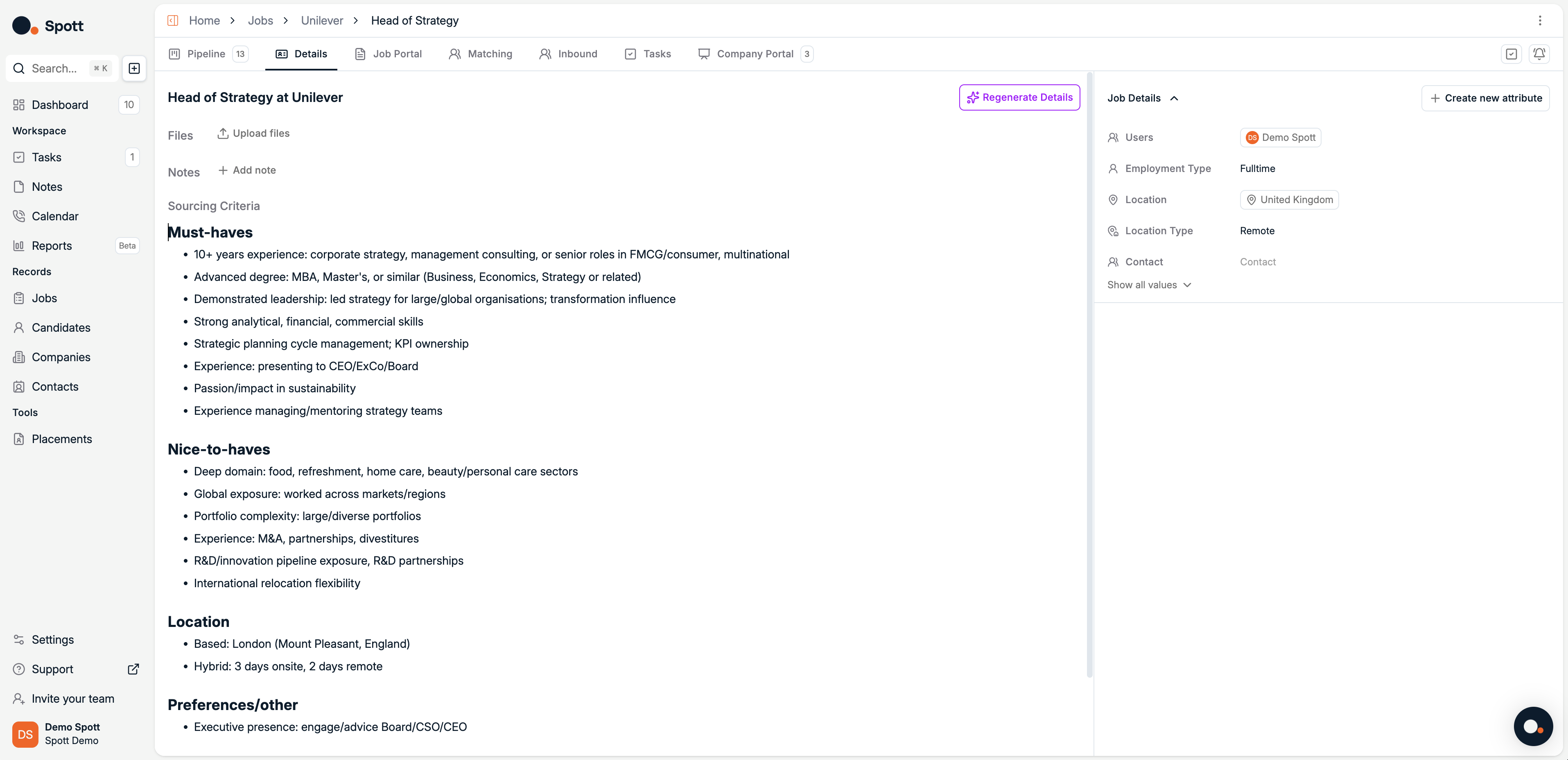This screenshot has height=760, width=1568.
Task: Click the Remote location type value
Action: pyautogui.click(x=1257, y=231)
